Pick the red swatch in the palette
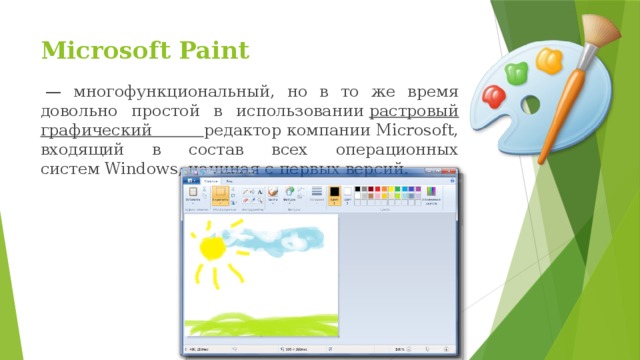640x360 pixels. 378,189
